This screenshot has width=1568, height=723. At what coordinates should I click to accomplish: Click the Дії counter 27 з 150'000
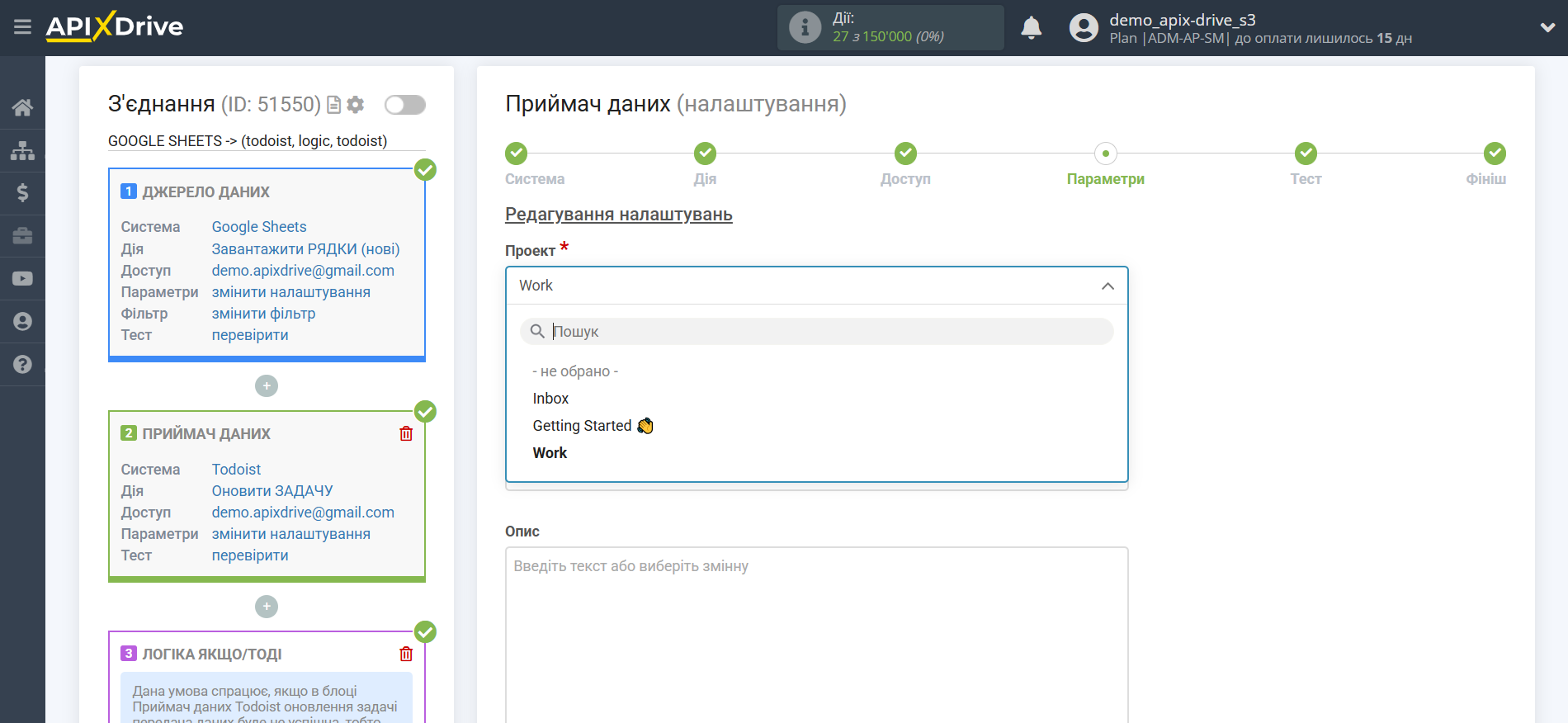point(888,36)
